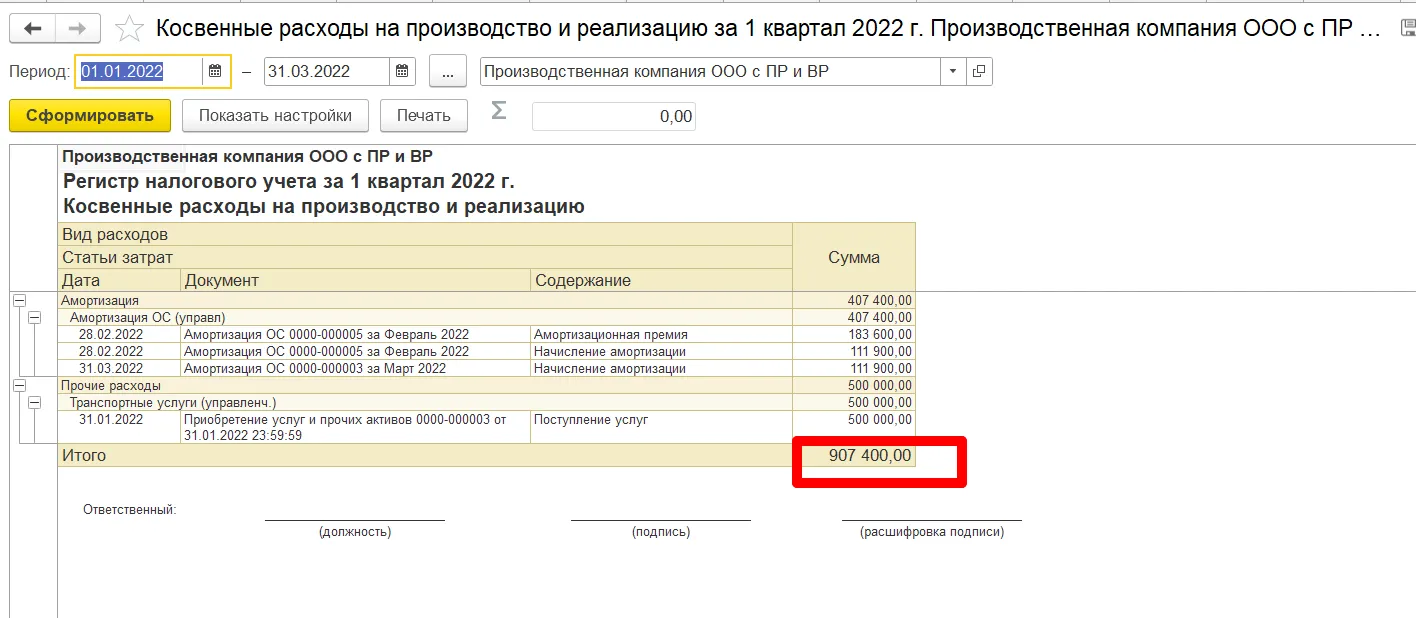This screenshot has width=1416, height=618.
Task: Click the ellipsis period selection button
Action: (448, 72)
